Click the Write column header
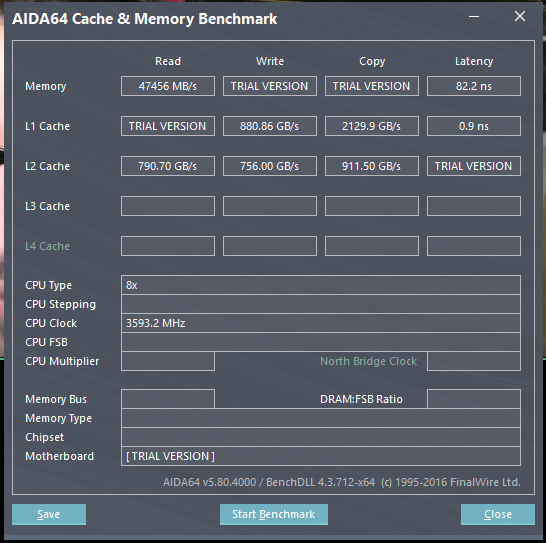 [x=270, y=61]
